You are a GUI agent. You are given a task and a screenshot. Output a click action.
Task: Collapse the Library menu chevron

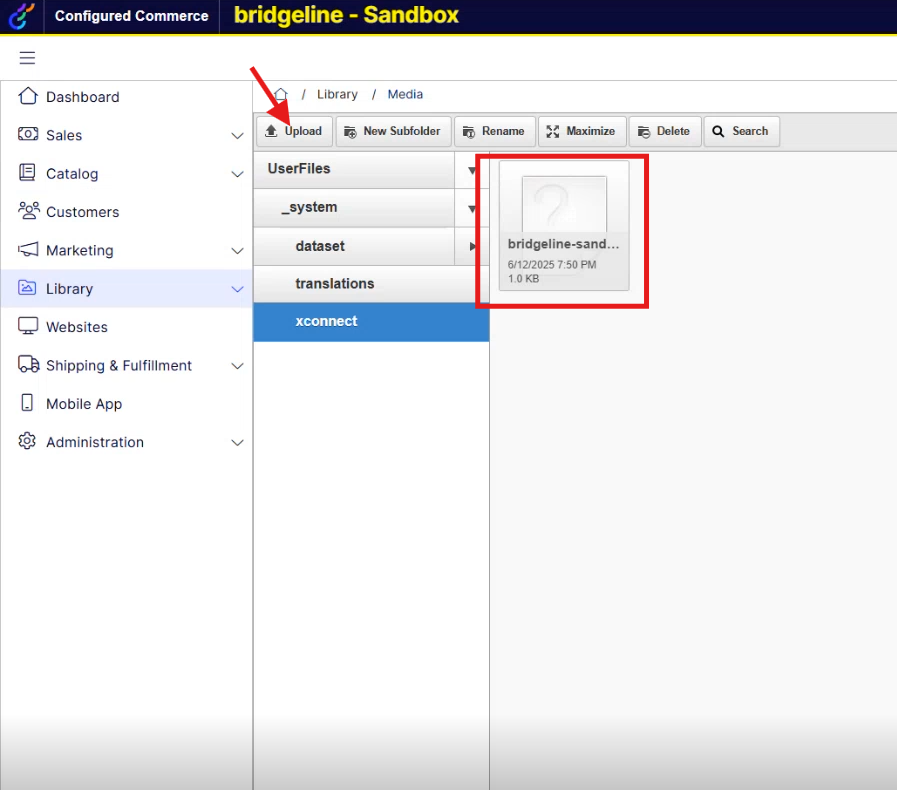[237, 289]
